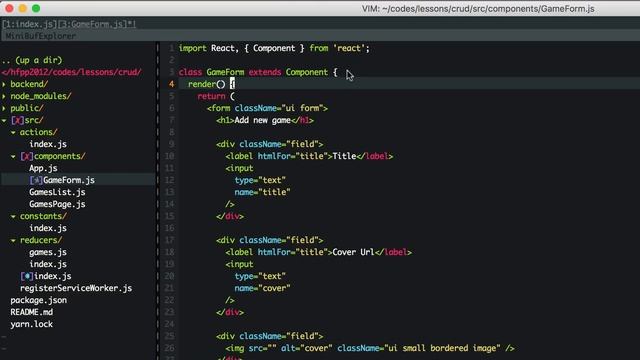This screenshot has width=640, height=360.
Task: Open index.js under actions/
Action: (x=48, y=144)
